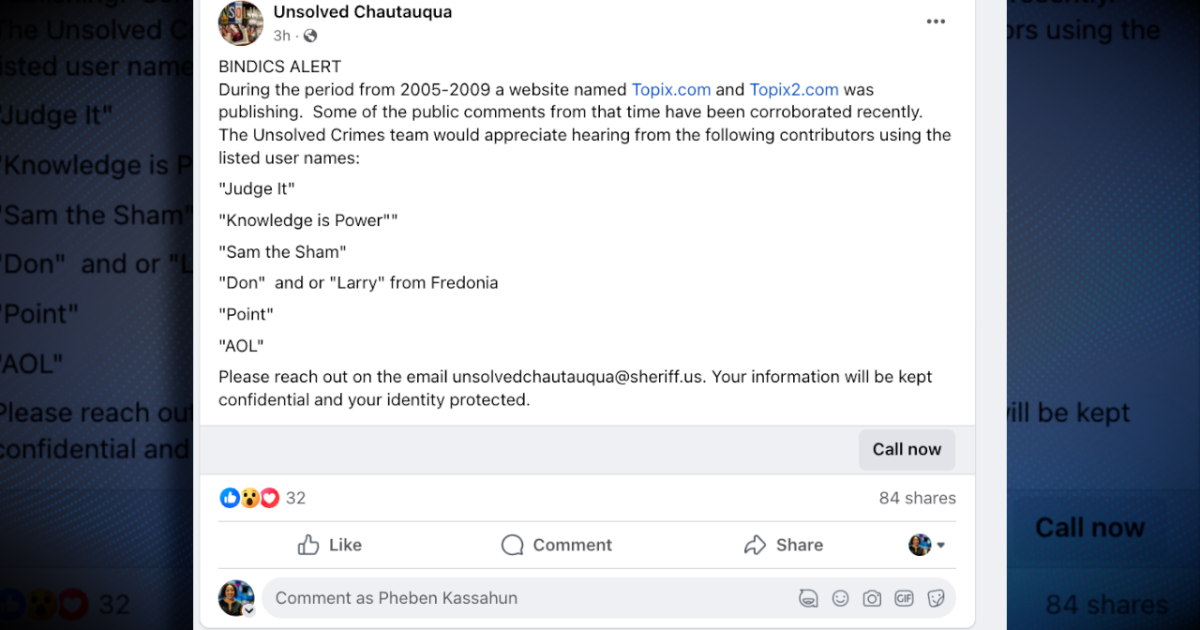Attach a photo using camera icon
The image size is (1200, 630).
pyautogui.click(x=872, y=598)
